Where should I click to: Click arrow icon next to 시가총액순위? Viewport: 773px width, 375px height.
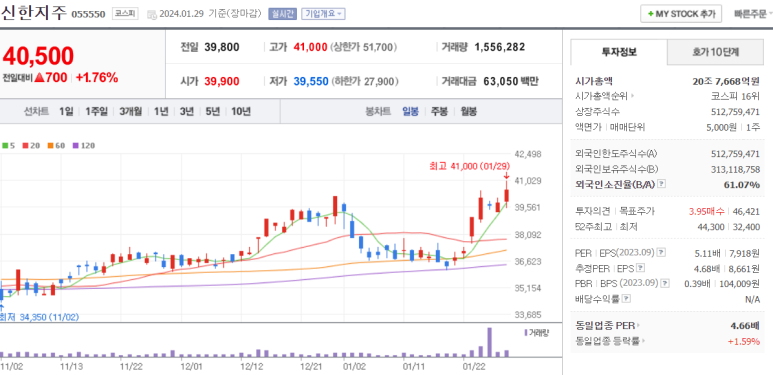coord(632,97)
